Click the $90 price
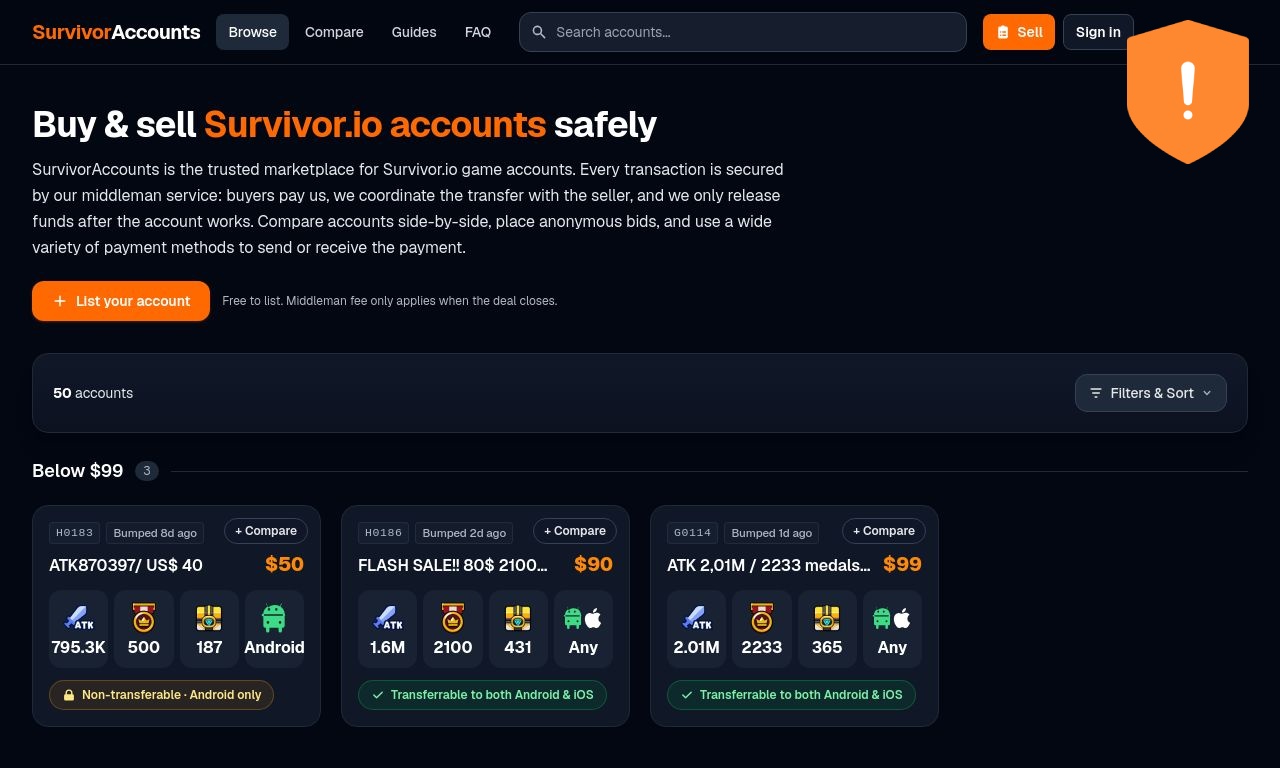Image resolution: width=1280 pixels, height=768 pixels. (x=594, y=564)
